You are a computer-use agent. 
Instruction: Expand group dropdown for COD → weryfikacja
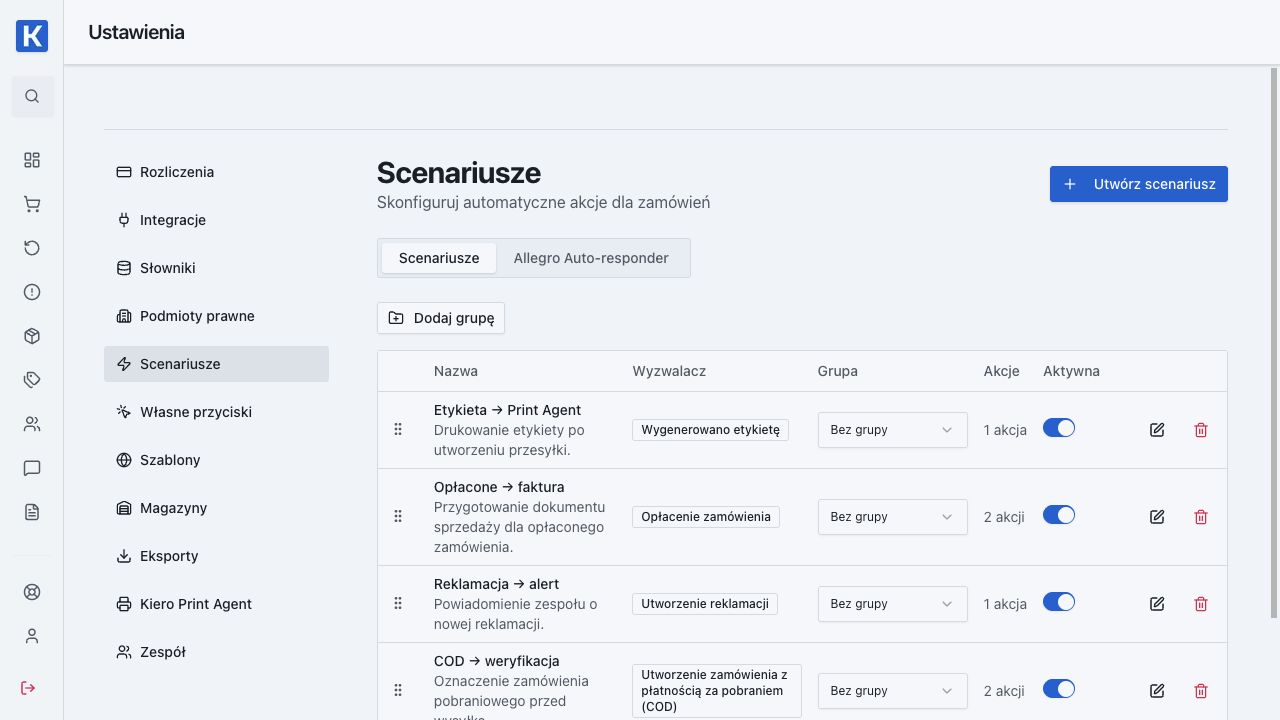[x=893, y=691]
